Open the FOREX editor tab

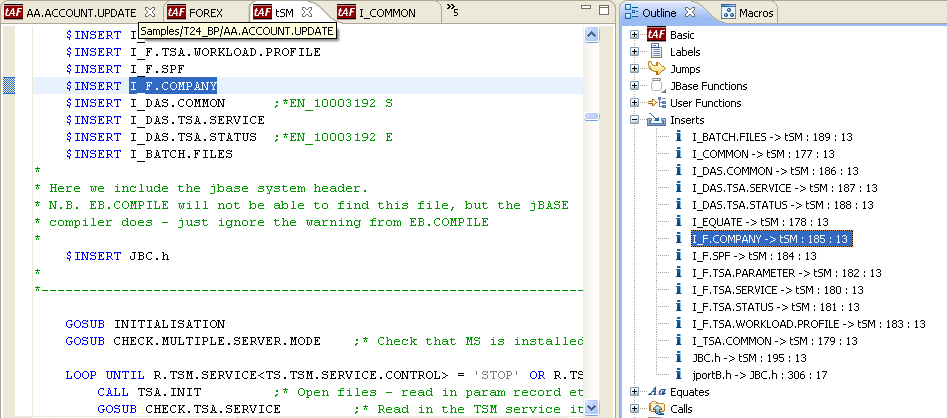[x=205, y=12]
